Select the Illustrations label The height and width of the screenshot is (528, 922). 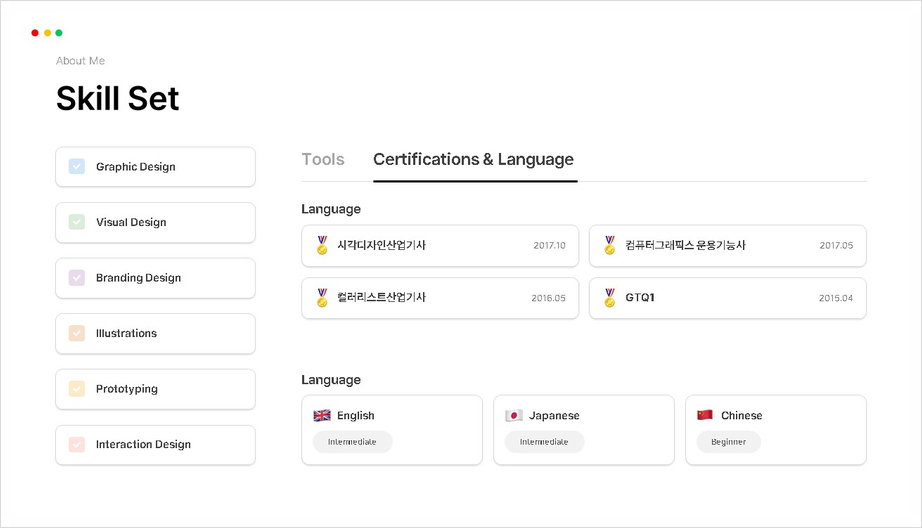click(x=126, y=333)
